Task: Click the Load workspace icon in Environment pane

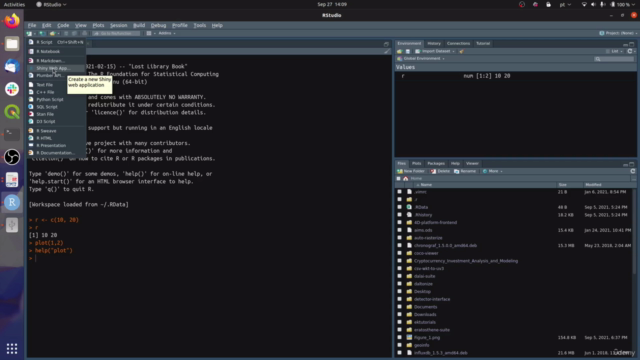Action: 400,51
